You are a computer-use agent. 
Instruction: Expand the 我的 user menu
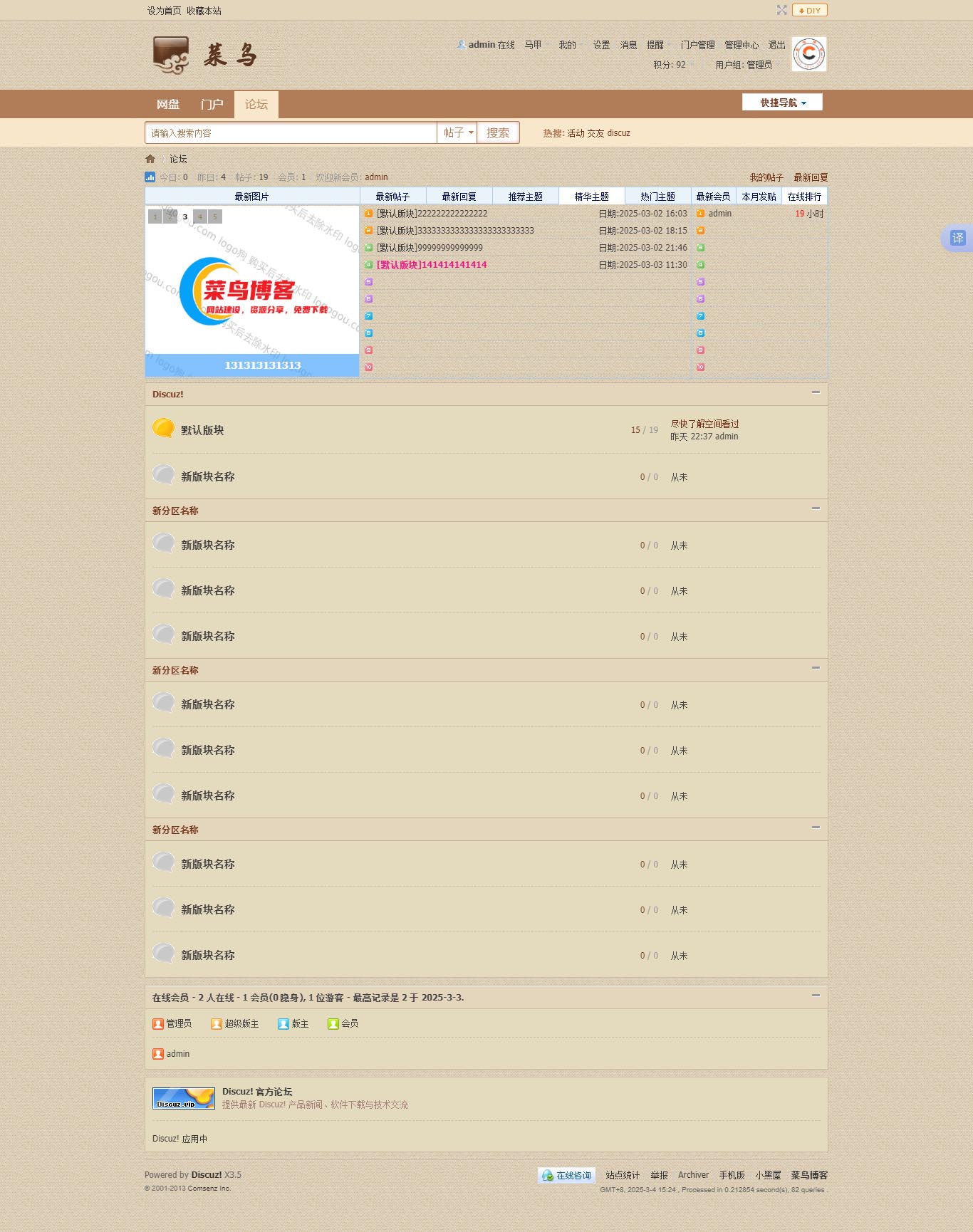click(x=568, y=45)
